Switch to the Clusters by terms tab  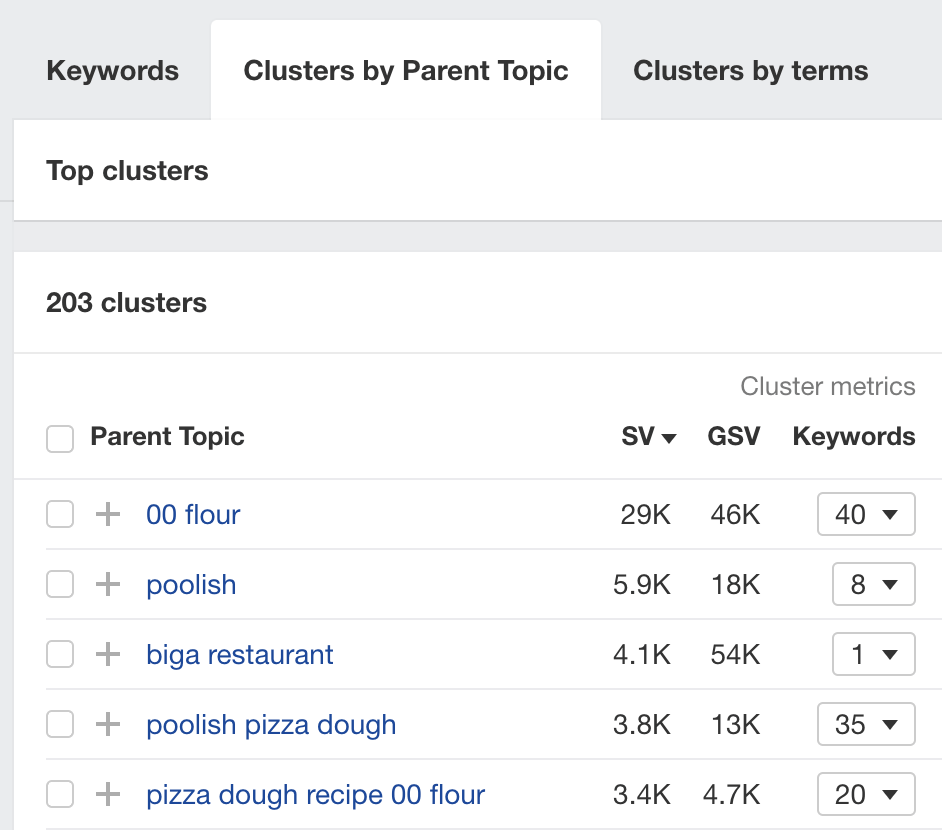[749, 70]
